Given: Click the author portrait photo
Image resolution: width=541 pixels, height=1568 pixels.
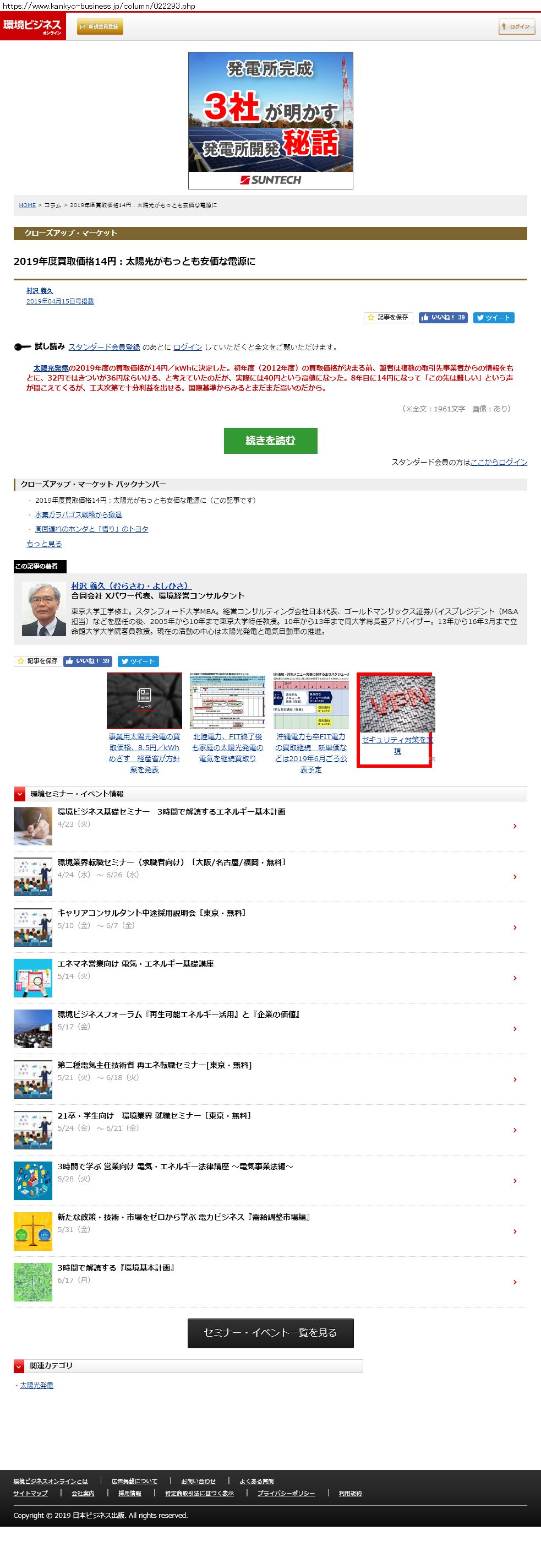Looking at the screenshot, I should (44, 609).
